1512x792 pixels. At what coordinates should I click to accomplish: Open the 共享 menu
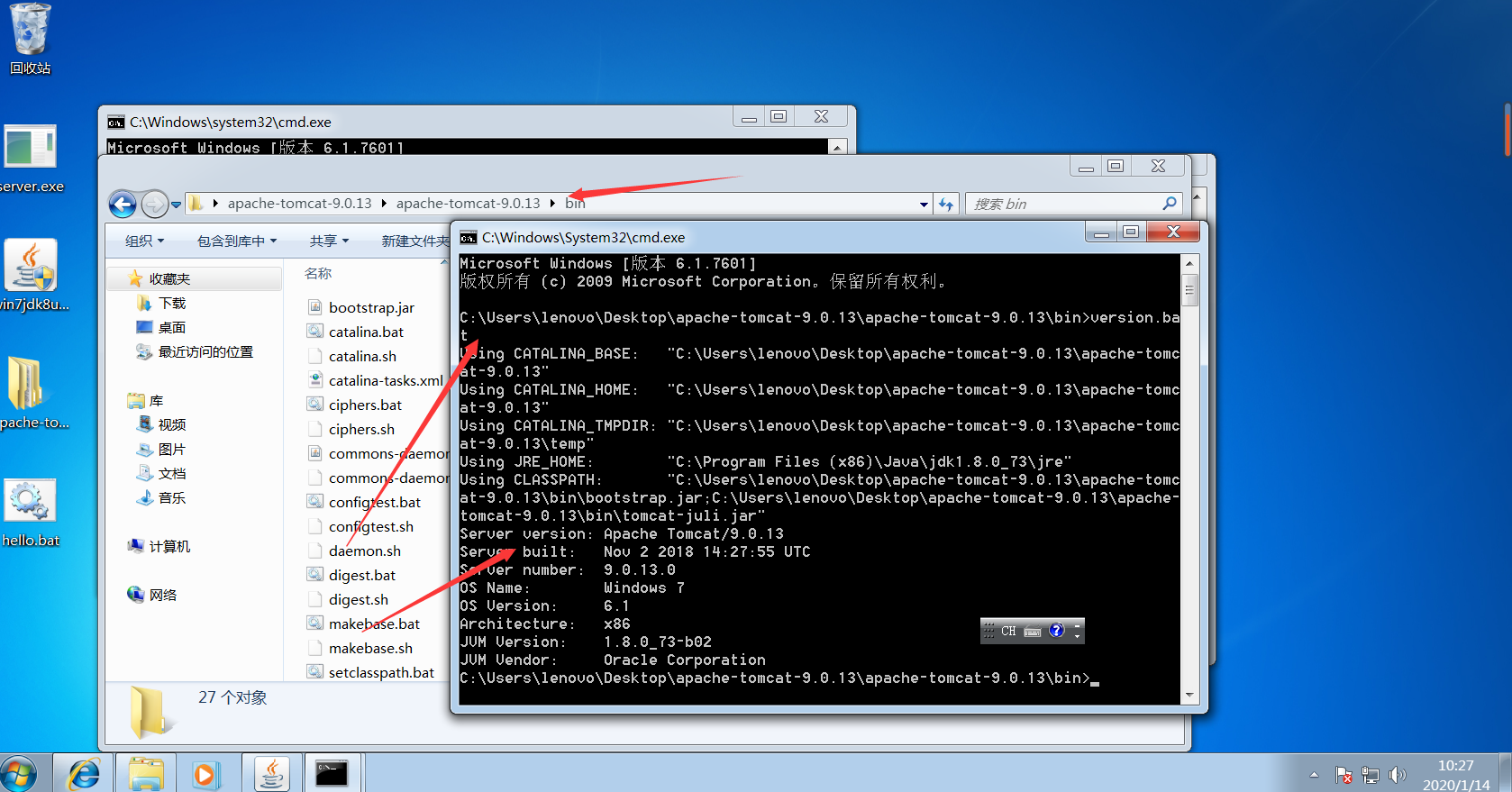tap(329, 241)
